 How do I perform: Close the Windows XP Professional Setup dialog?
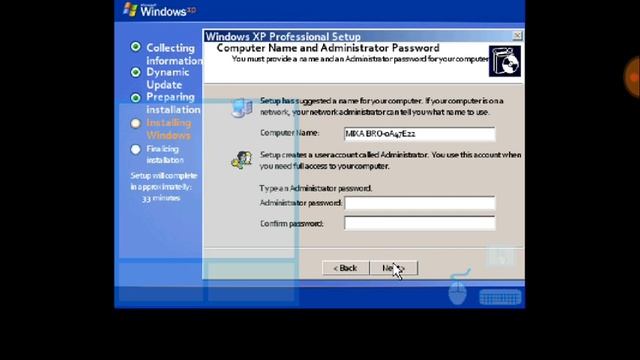tap(517, 36)
